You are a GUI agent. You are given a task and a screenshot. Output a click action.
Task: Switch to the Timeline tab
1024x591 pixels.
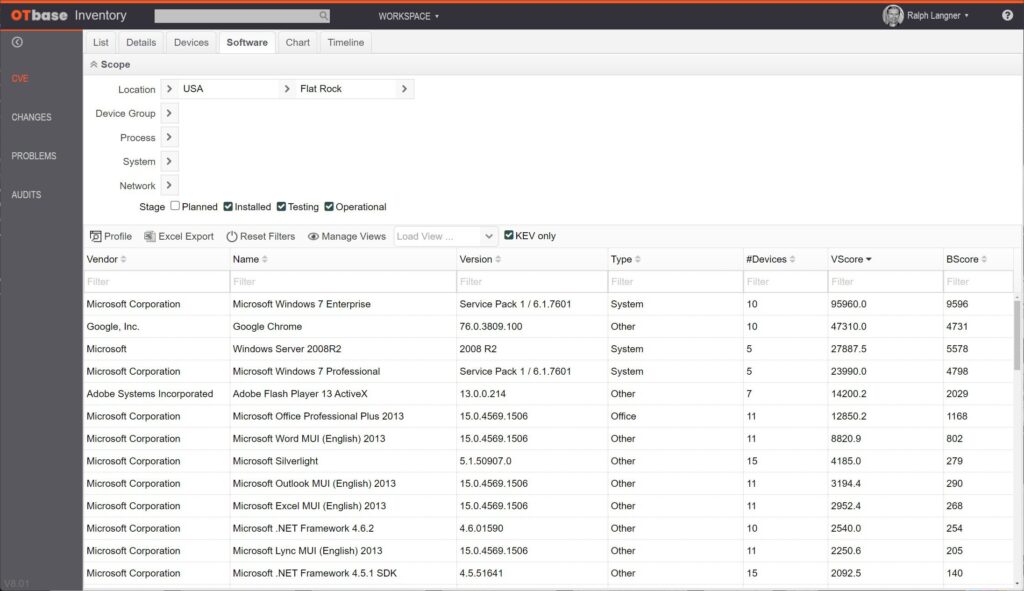click(x=346, y=42)
